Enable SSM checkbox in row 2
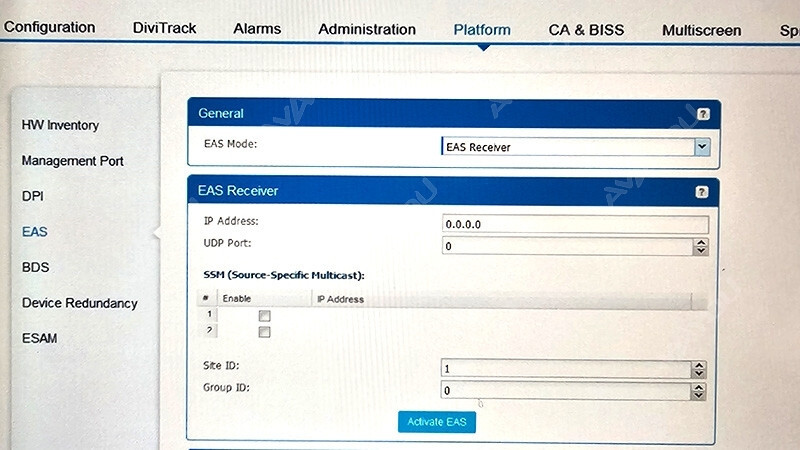Screen dimensions: 800x450 click(265, 332)
